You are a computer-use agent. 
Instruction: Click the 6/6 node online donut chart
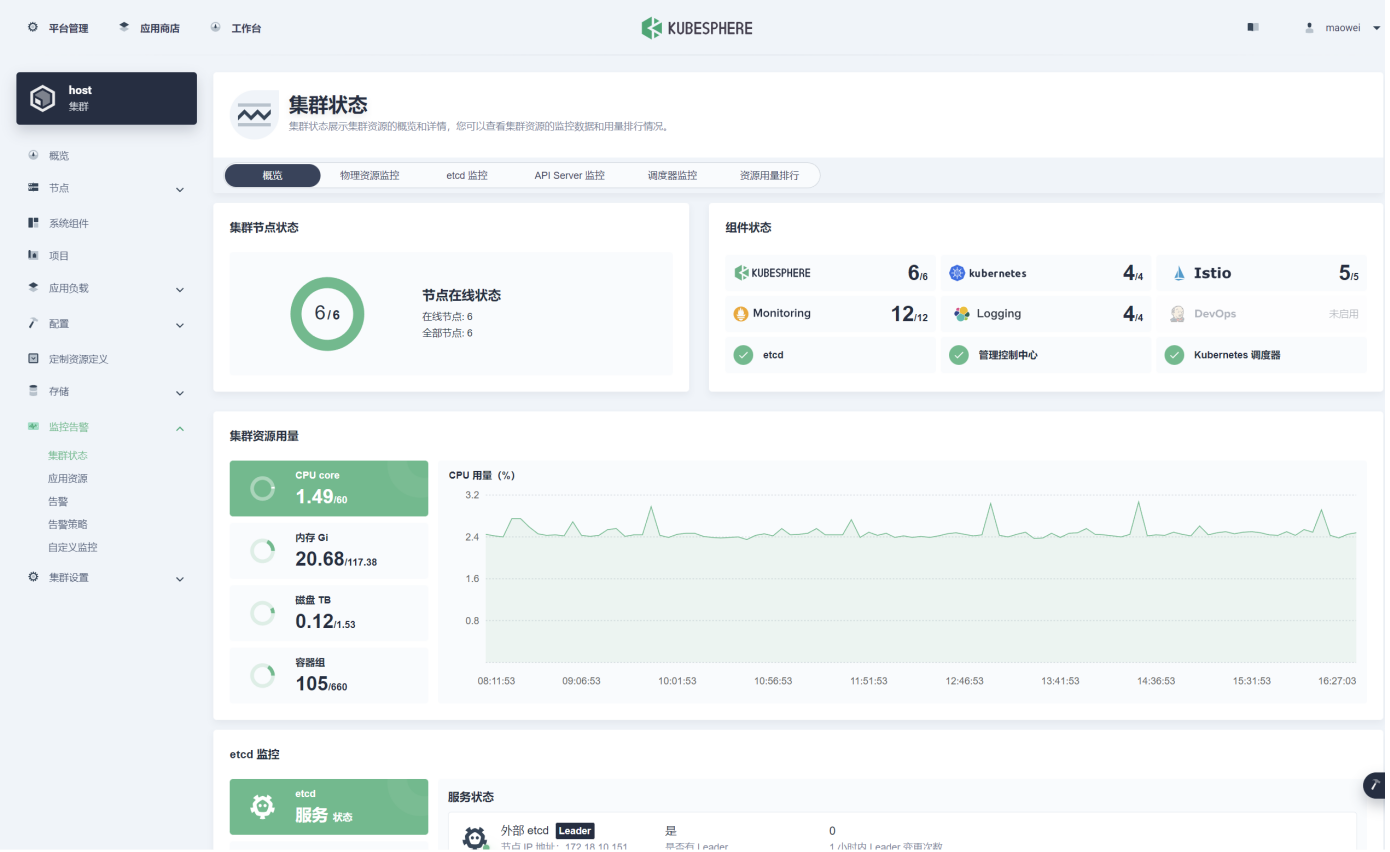327,314
